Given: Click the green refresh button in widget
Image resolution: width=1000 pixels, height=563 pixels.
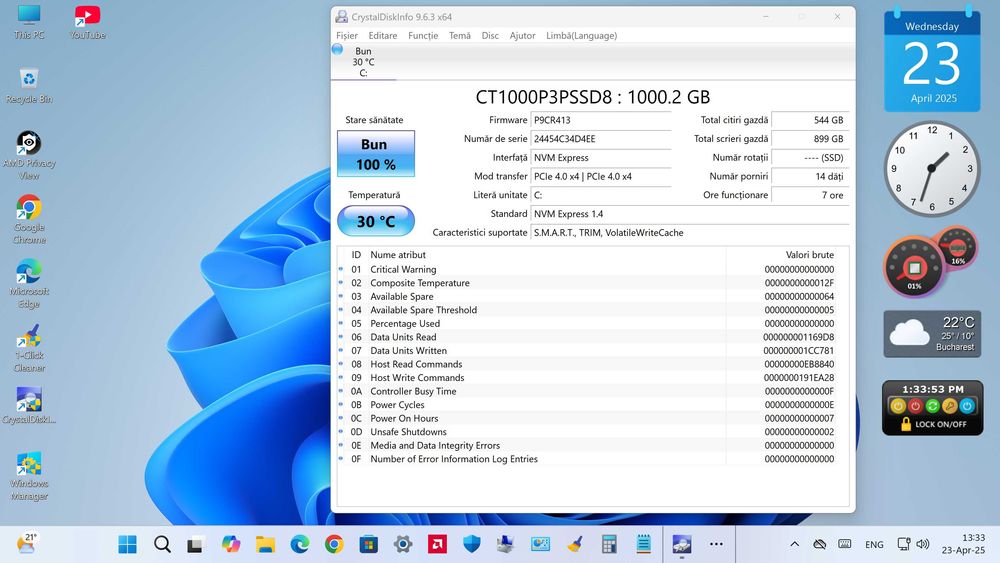Looking at the screenshot, I should pyautogui.click(x=931, y=406).
